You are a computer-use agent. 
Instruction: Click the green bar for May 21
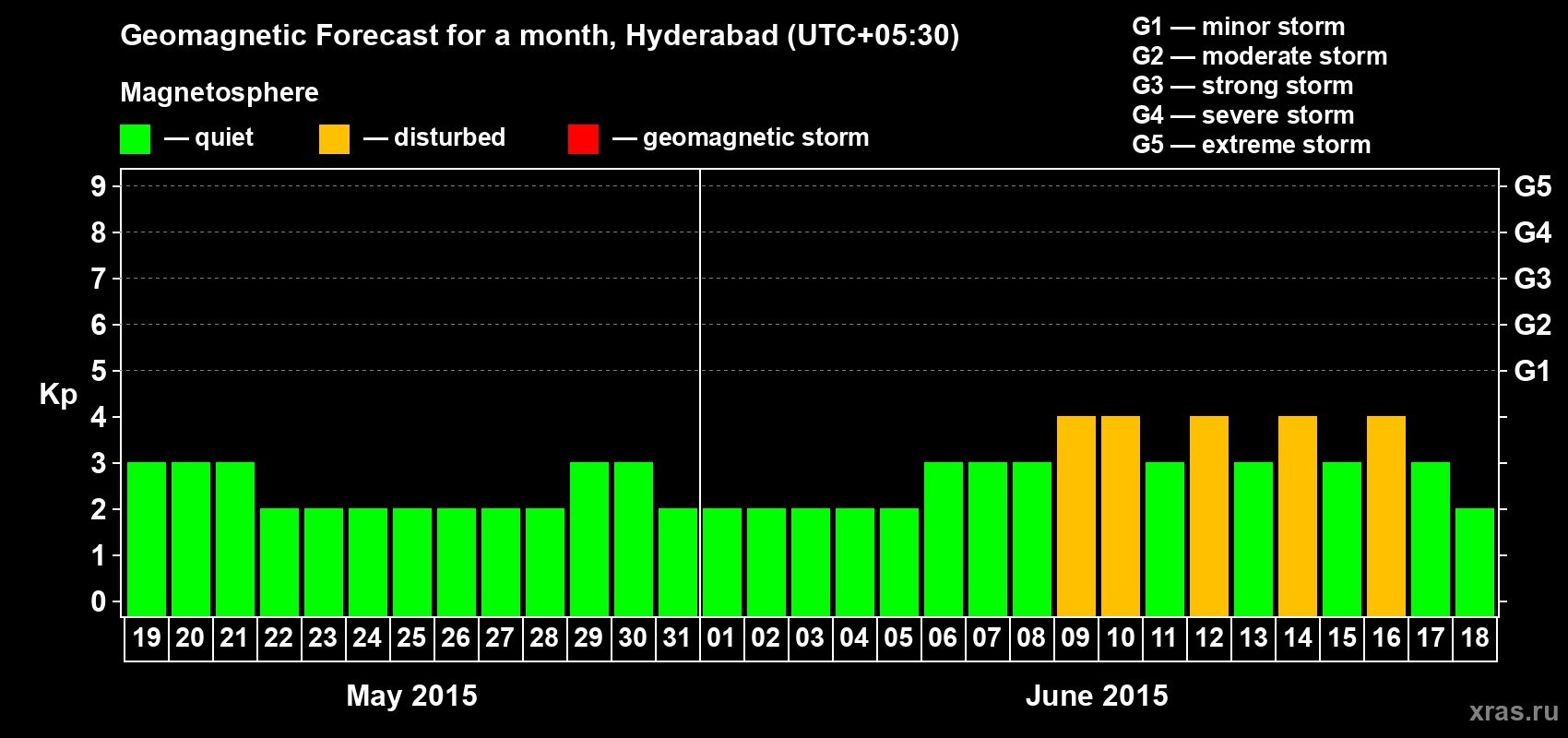[235, 539]
